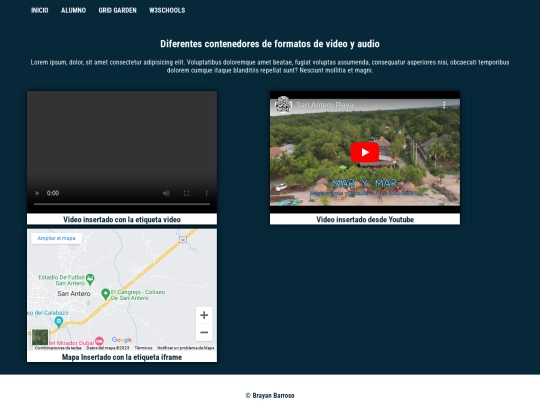This screenshot has width=540, height=405.
Task: Open the map Términos link
Action: 143,348
